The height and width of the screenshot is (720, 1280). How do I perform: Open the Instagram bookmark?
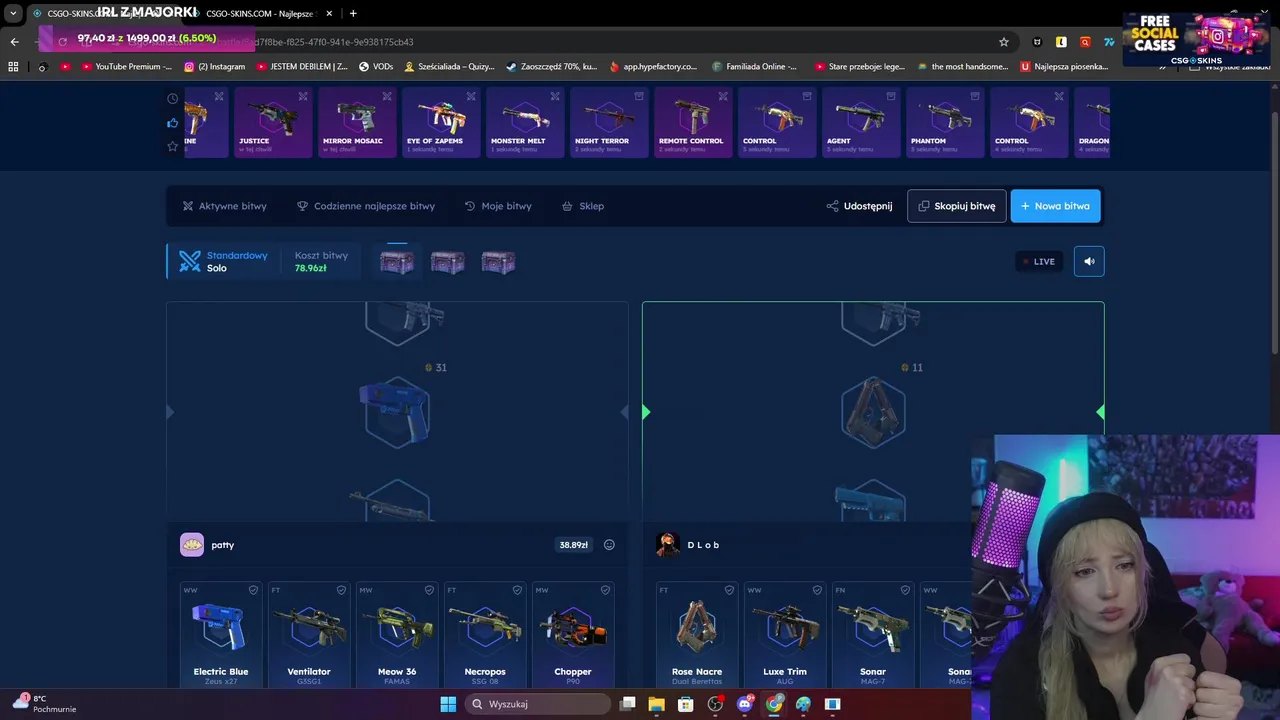coord(214,67)
